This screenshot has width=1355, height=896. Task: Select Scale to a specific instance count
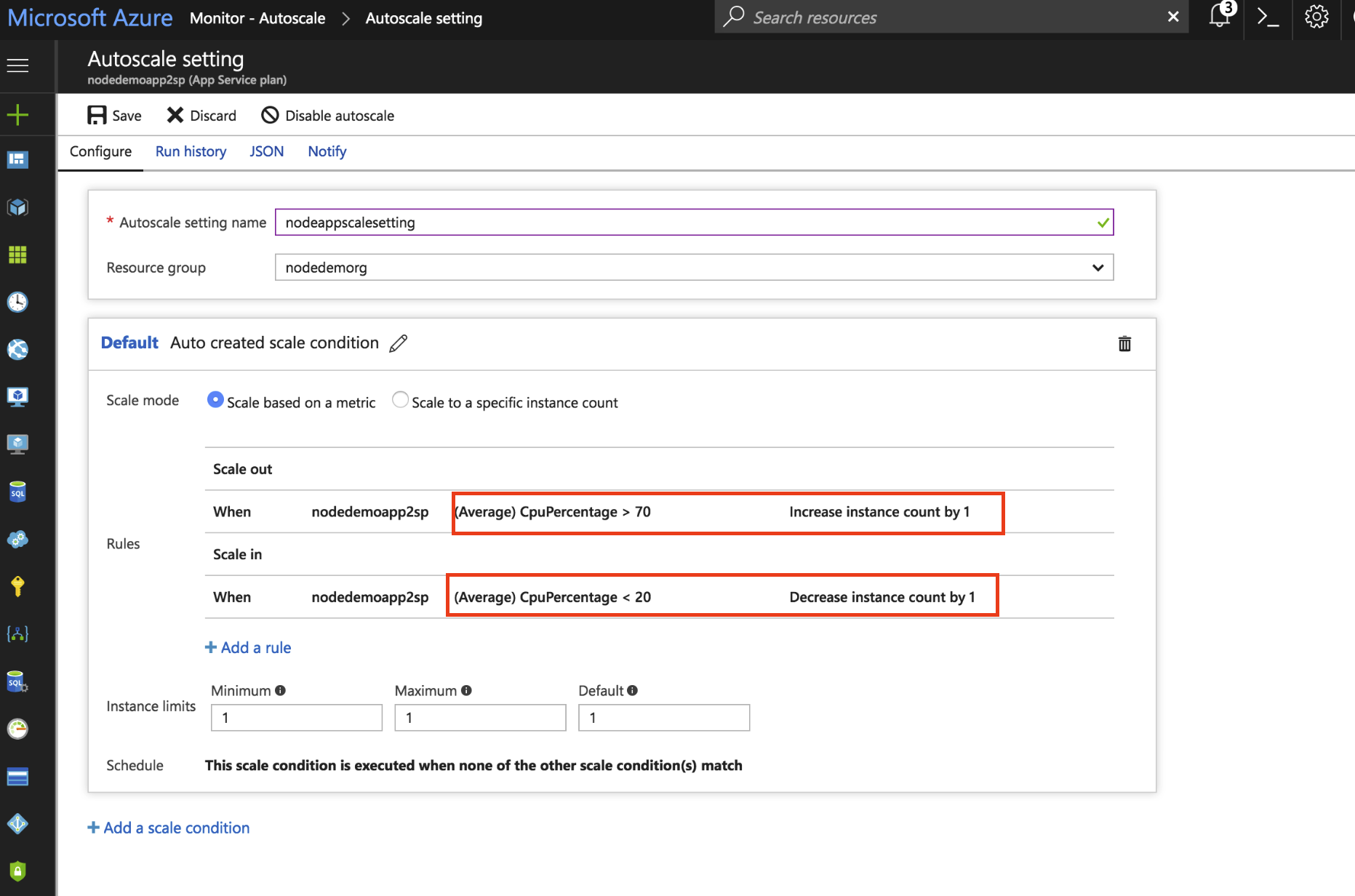(x=400, y=399)
